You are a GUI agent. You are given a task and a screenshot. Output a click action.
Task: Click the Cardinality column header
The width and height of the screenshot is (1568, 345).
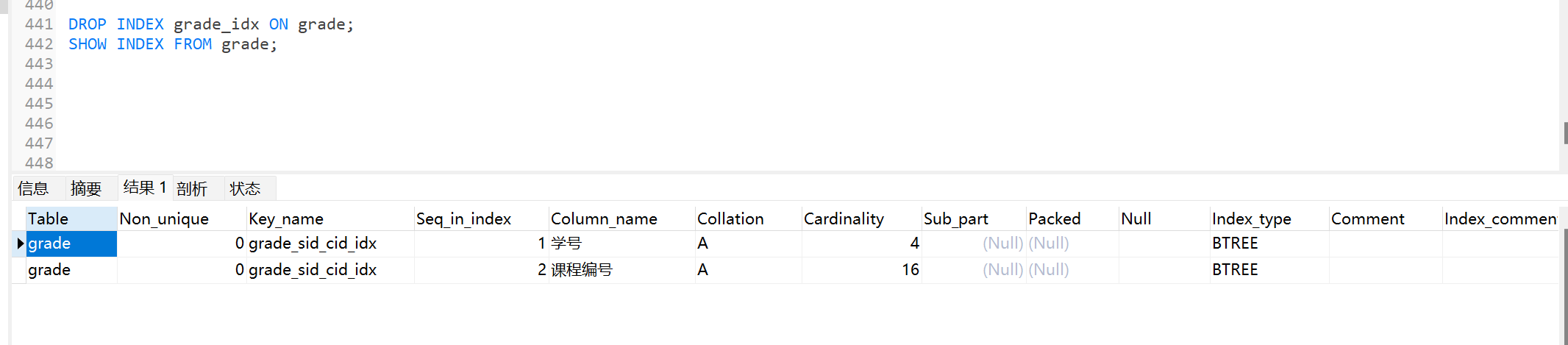[x=844, y=218]
